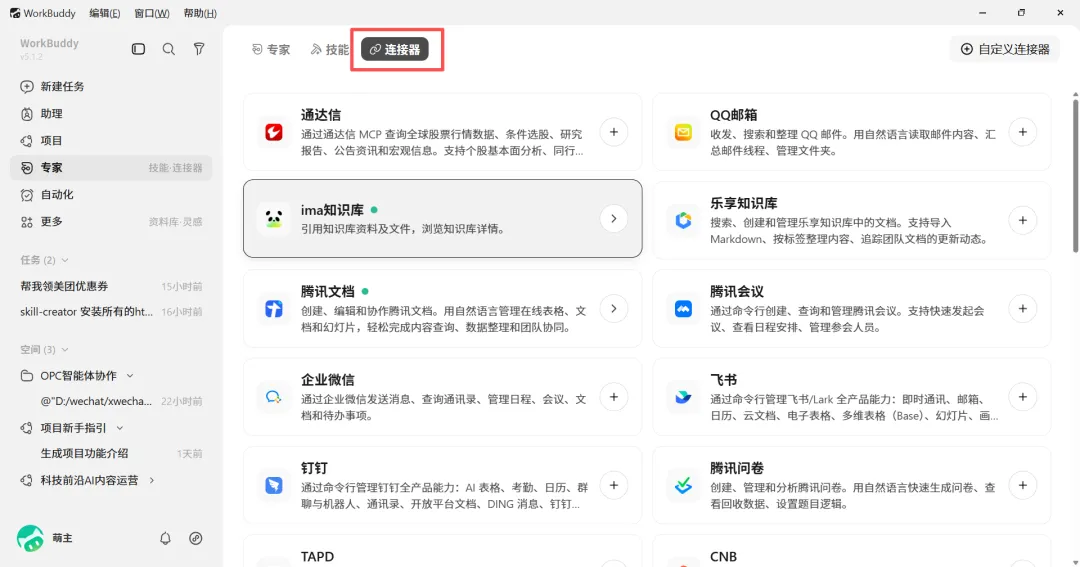Expand 科技前沿AI内容运营 chevron
1080x567 pixels.
(152, 480)
